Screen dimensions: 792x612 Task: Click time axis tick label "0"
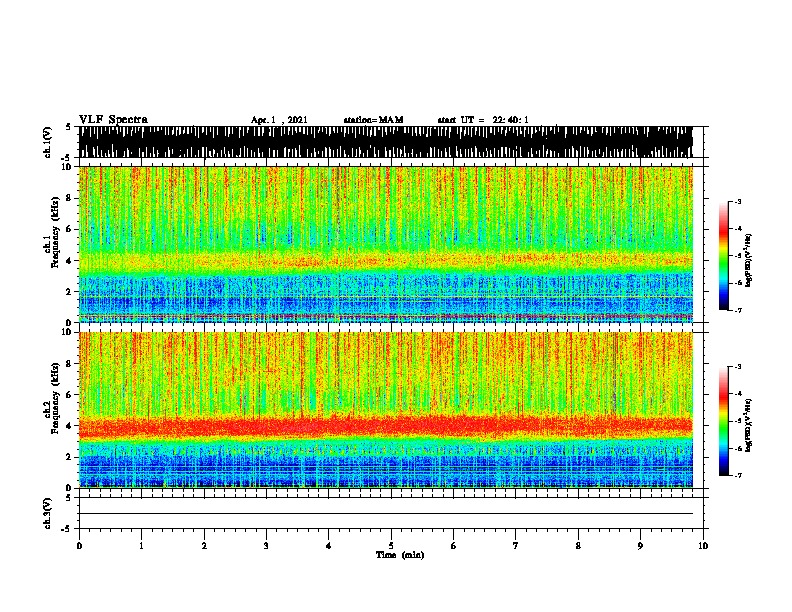pos(79,546)
